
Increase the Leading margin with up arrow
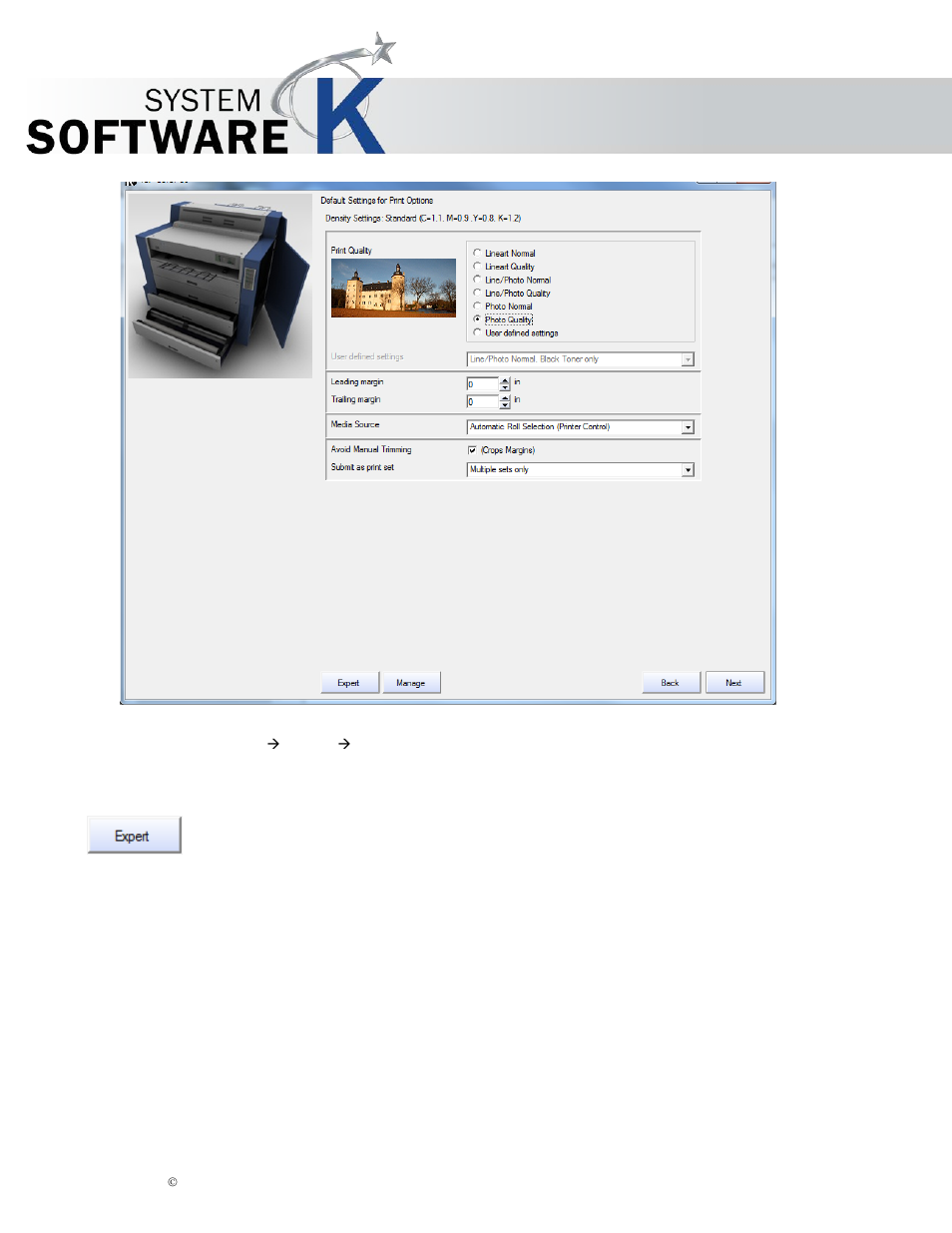(505, 380)
